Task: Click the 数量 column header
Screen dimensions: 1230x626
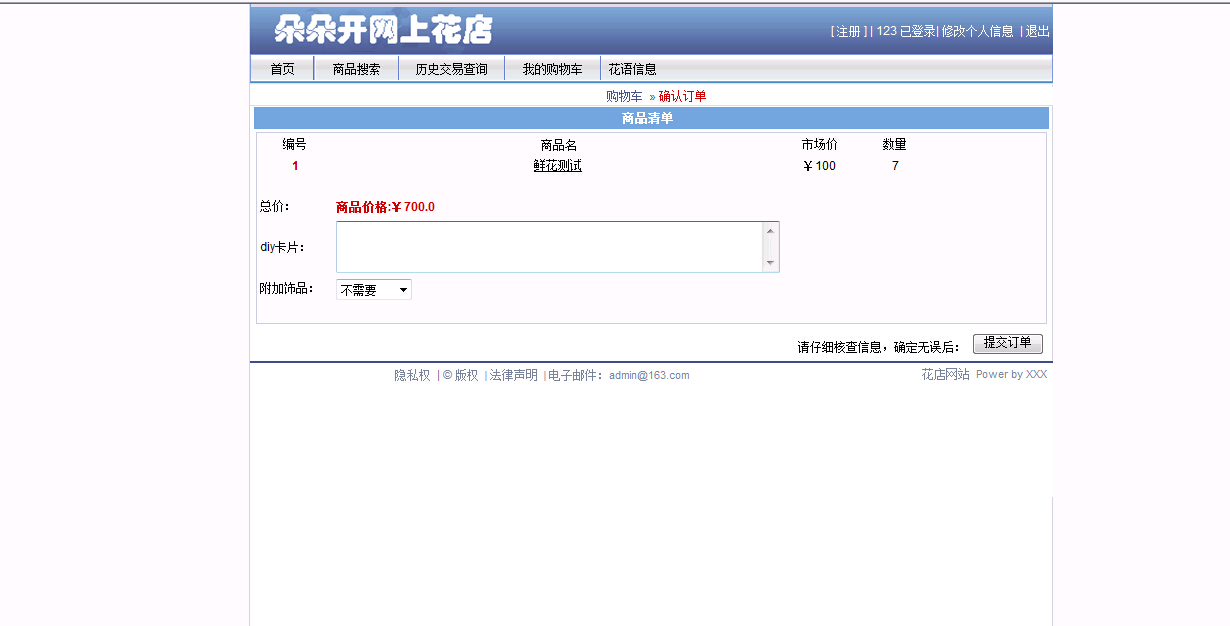Action: tap(894, 145)
